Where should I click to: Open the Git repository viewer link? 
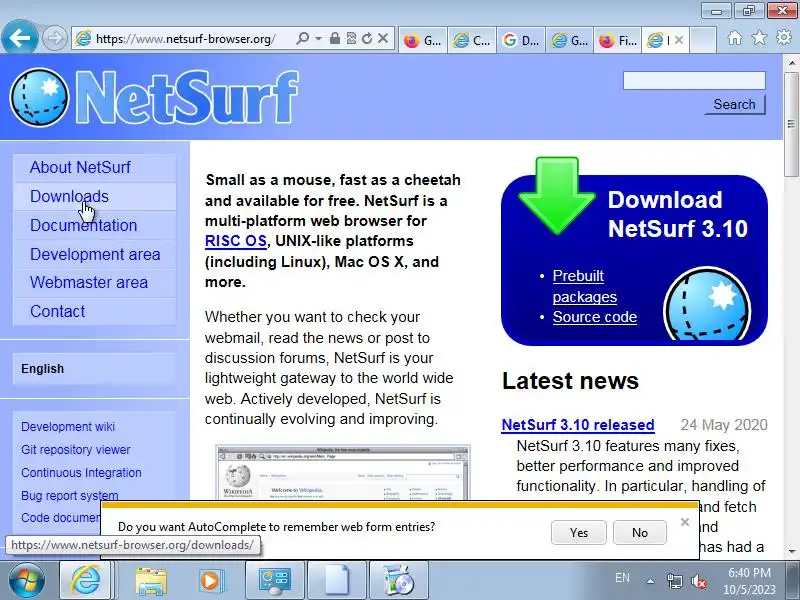click(76, 450)
